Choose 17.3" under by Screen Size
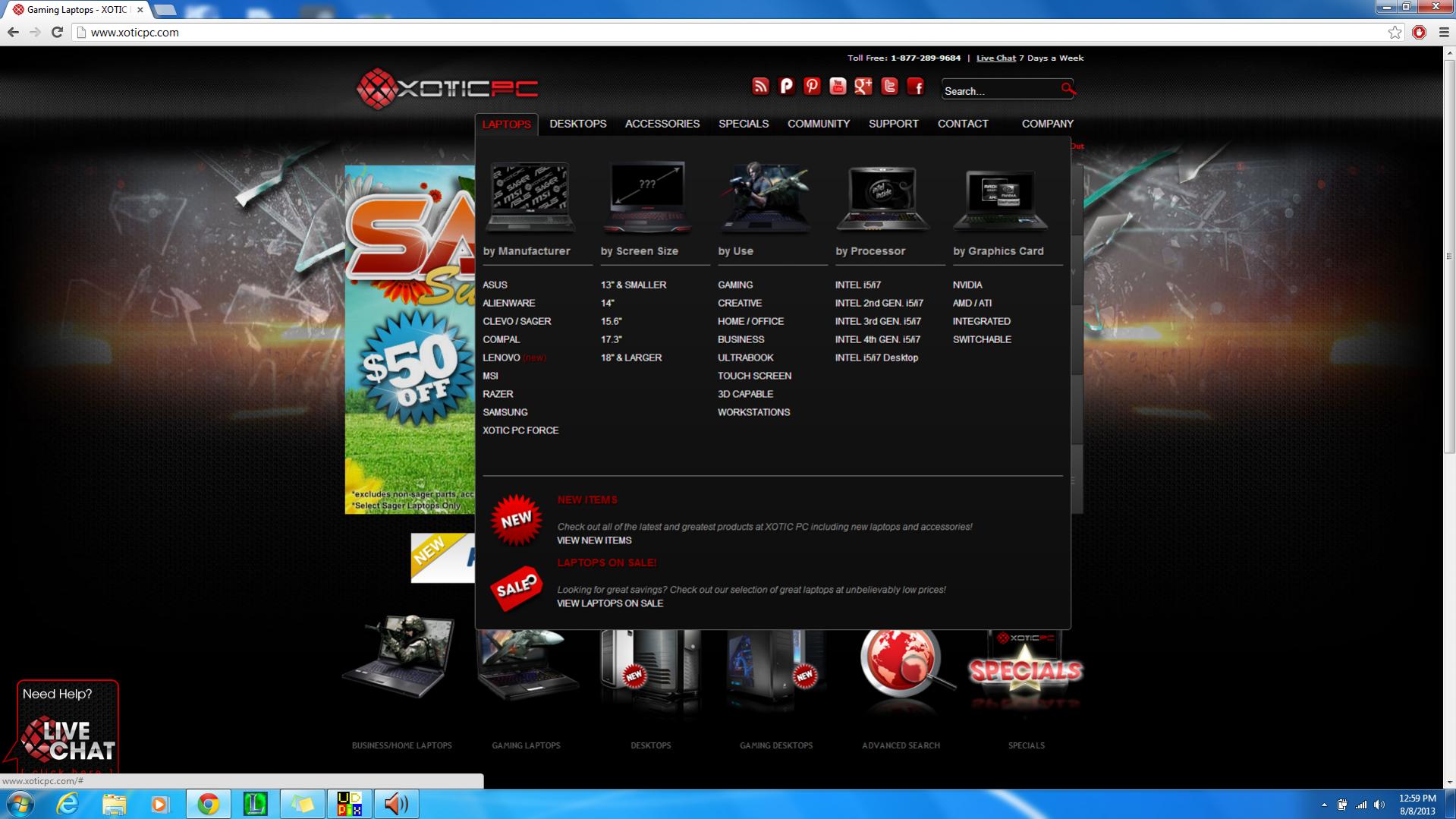 point(611,339)
